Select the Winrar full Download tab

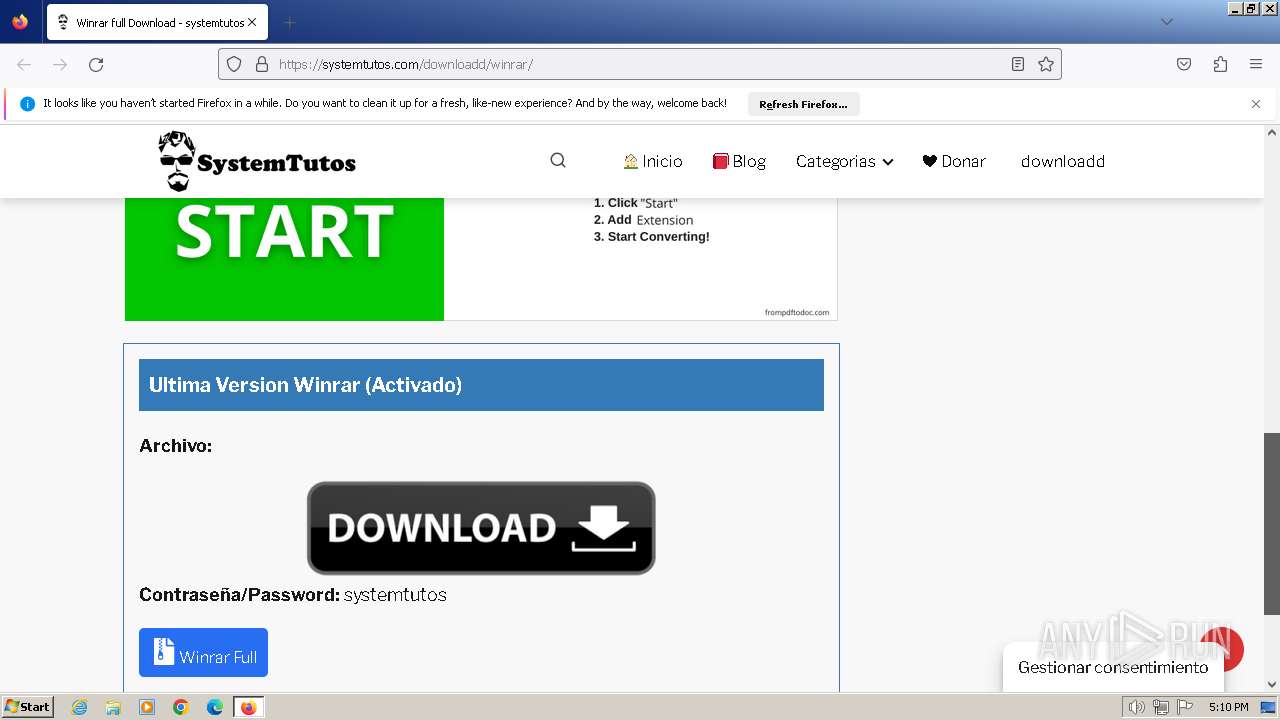tap(157, 22)
